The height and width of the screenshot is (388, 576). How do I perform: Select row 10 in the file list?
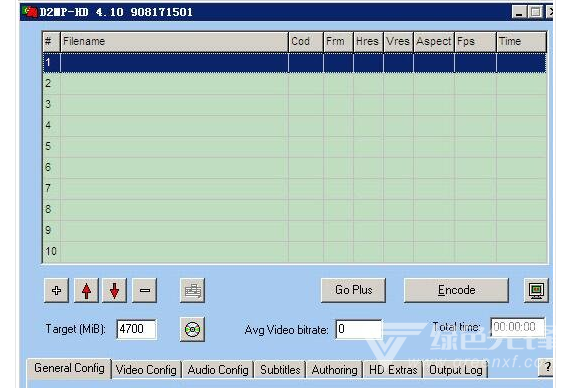click(295, 252)
